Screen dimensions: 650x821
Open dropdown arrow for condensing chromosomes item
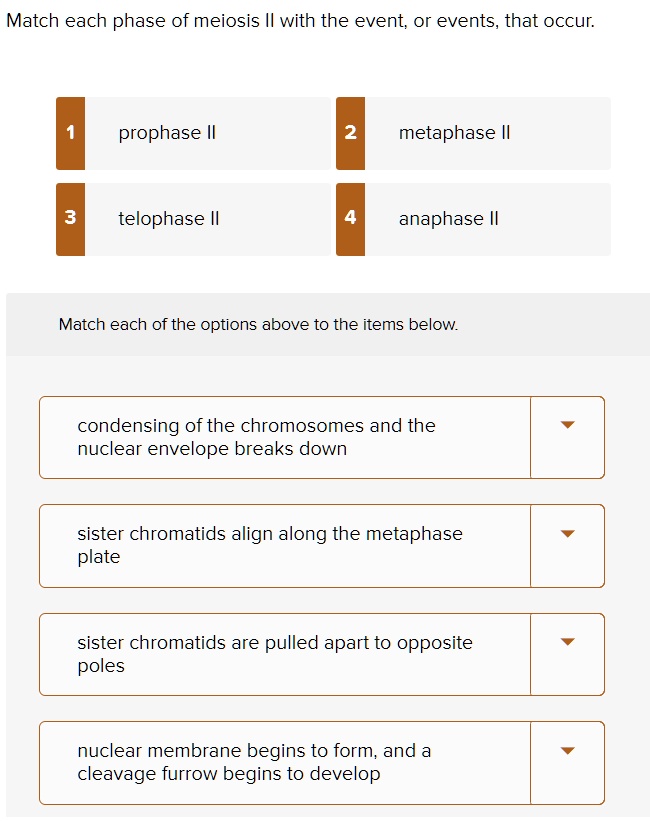pos(567,426)
